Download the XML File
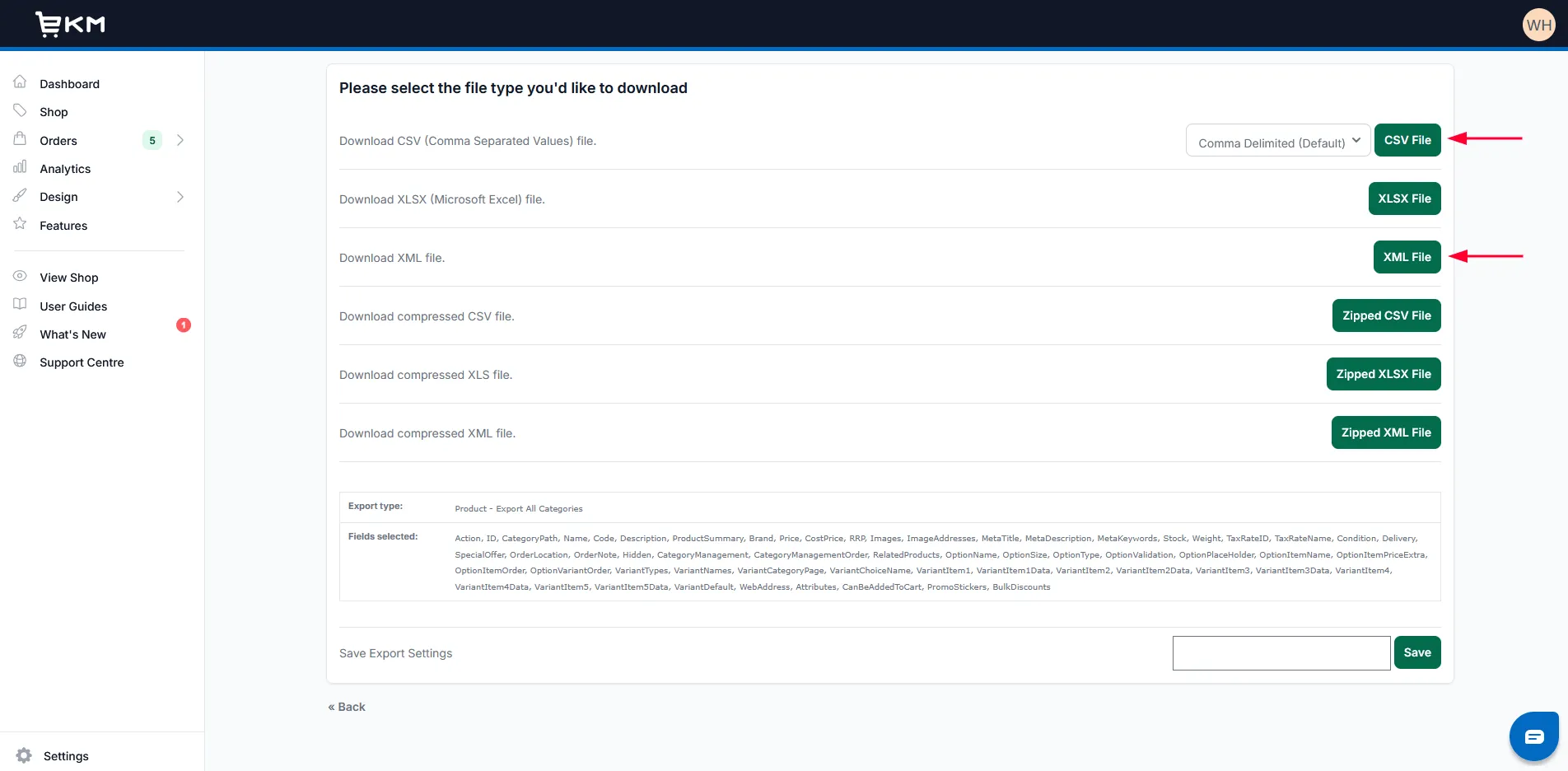Screen dimensions: 1568x771 point(1407,257)
